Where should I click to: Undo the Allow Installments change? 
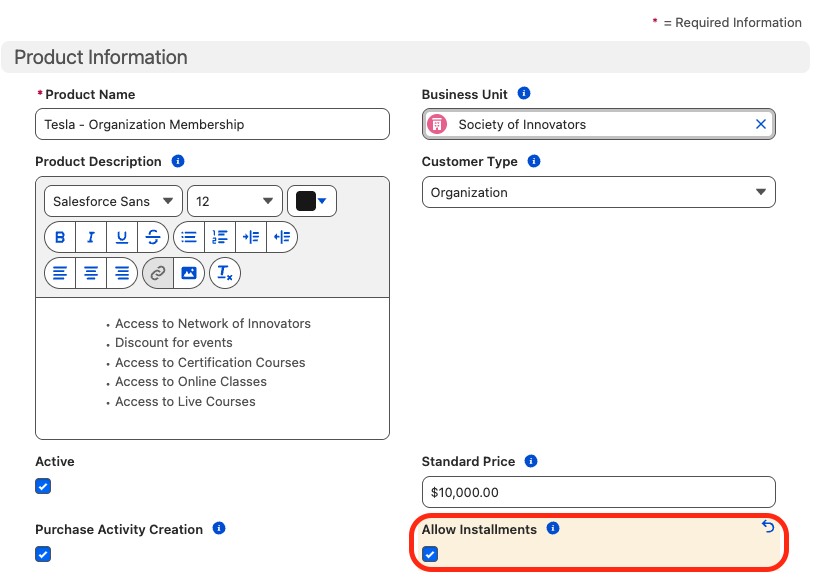tap(768, 526)
